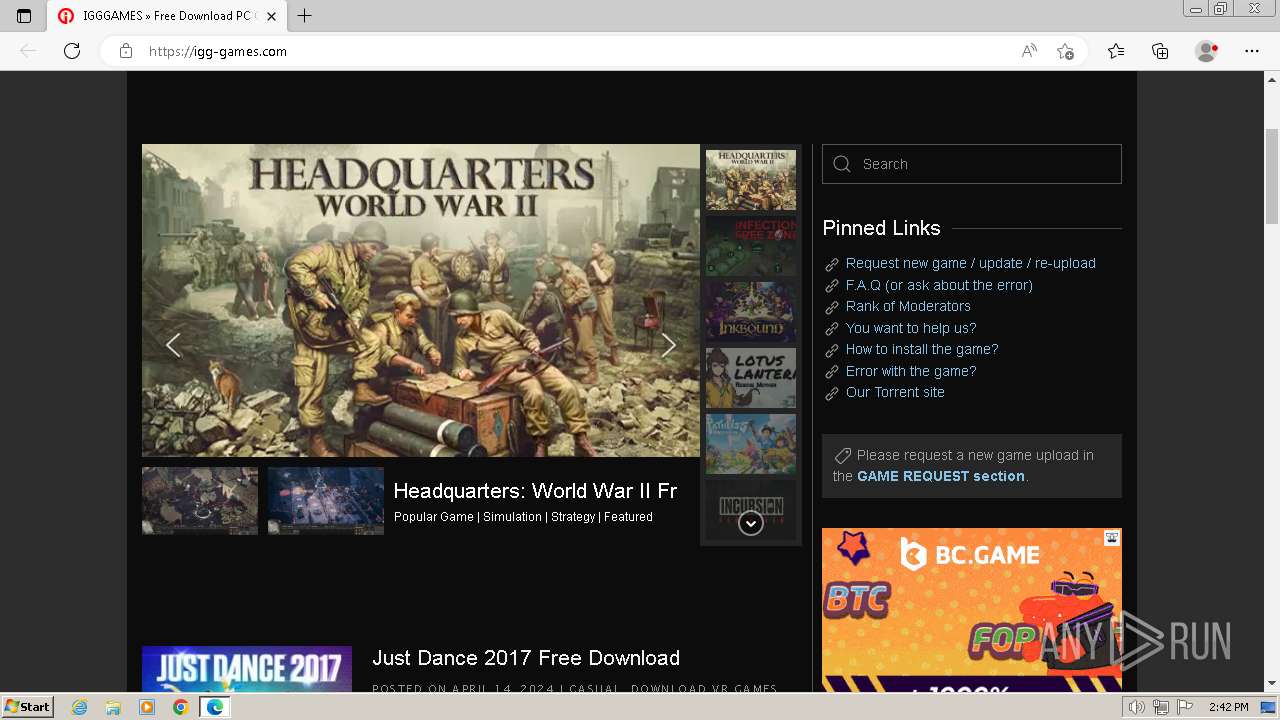
Task: Open Read aloud icon in address bar
Action: click(1029, 51)
